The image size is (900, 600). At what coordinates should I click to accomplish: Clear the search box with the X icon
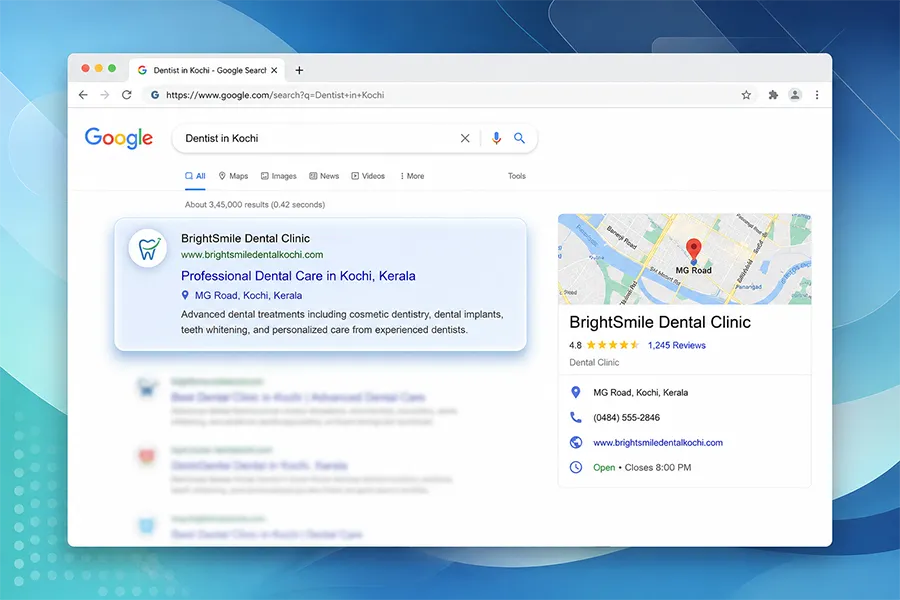click(465, 138)
